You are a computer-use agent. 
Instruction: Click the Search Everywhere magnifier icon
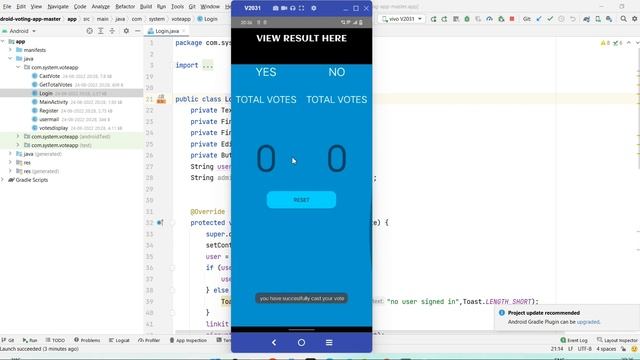click(x=623, y=19)
